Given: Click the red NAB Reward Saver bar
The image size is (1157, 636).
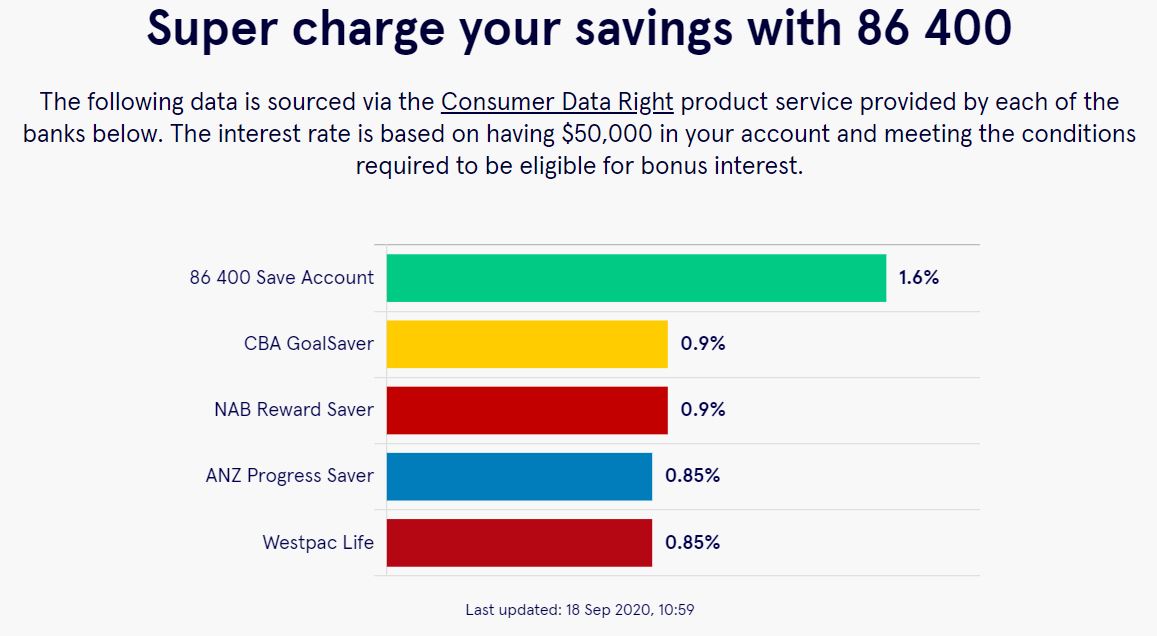Looking at the screenshot, I should pyautogui.click(x=527, y=410).
